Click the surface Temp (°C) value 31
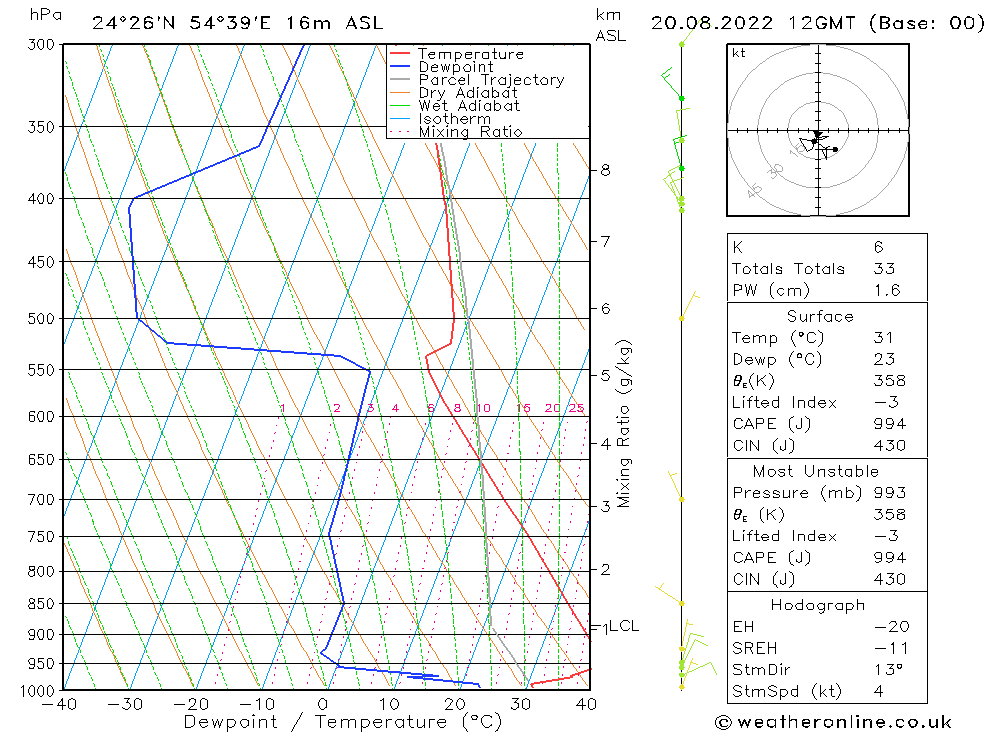The width and height of the screenshot is (1000, 733). point(884,337)
